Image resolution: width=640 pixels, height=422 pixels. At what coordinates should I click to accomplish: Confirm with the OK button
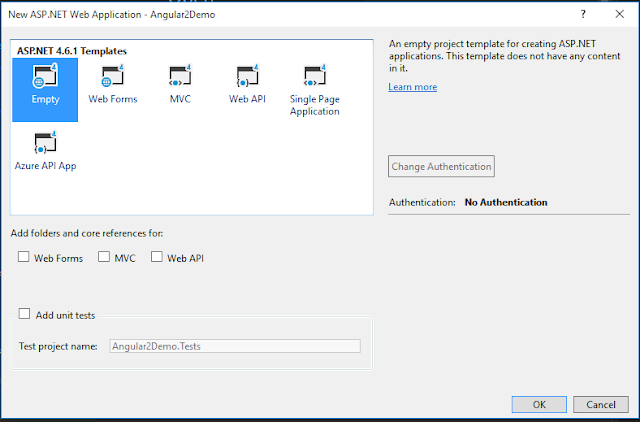(539, 404)
